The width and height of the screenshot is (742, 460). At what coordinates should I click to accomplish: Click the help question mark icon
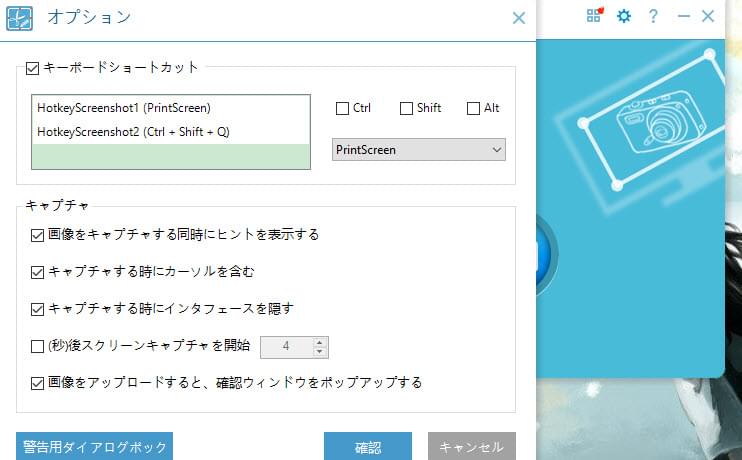pyautogui.click(x=653, y=16)
